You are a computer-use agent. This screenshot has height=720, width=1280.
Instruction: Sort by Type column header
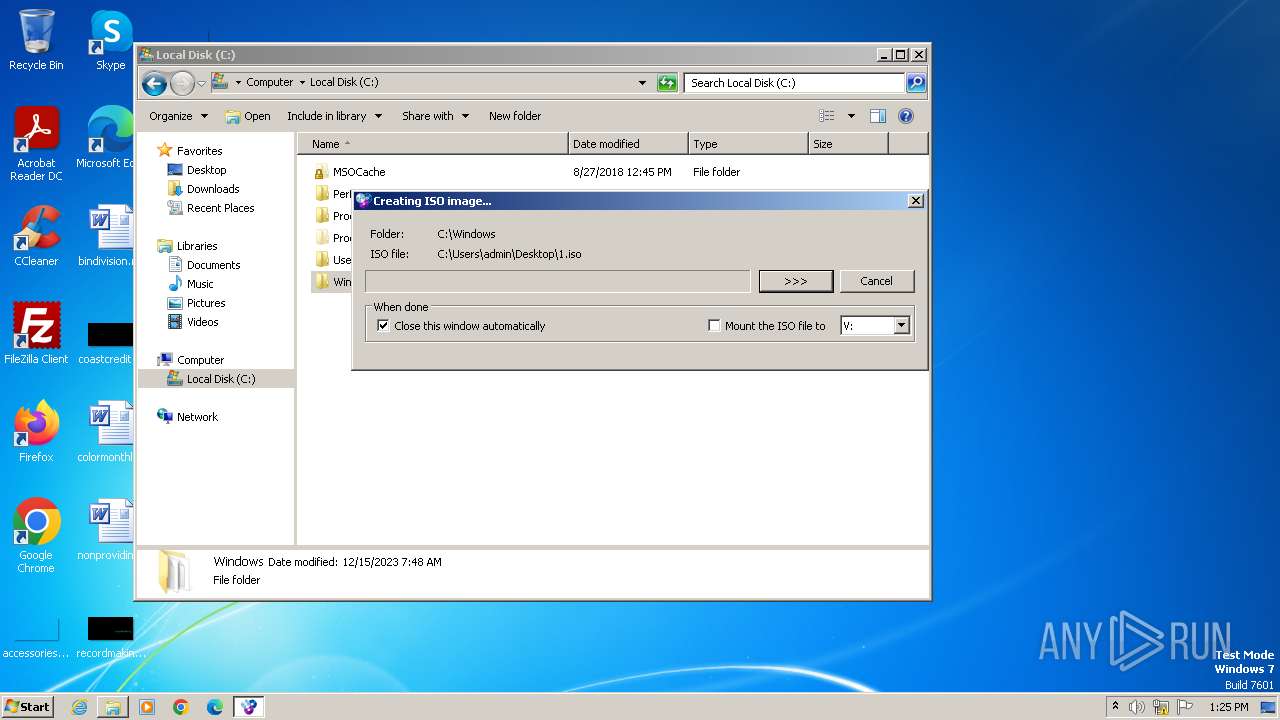[x=748, y=144]
